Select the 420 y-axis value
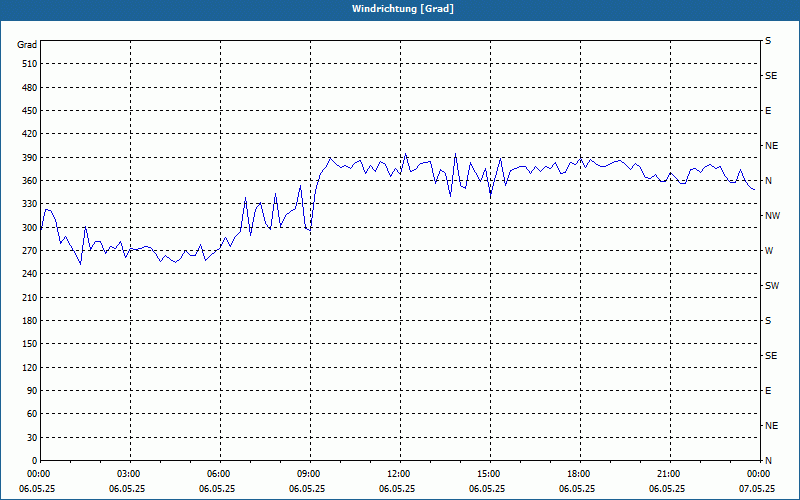Viewport: 800px width, 500px height. 30,134
